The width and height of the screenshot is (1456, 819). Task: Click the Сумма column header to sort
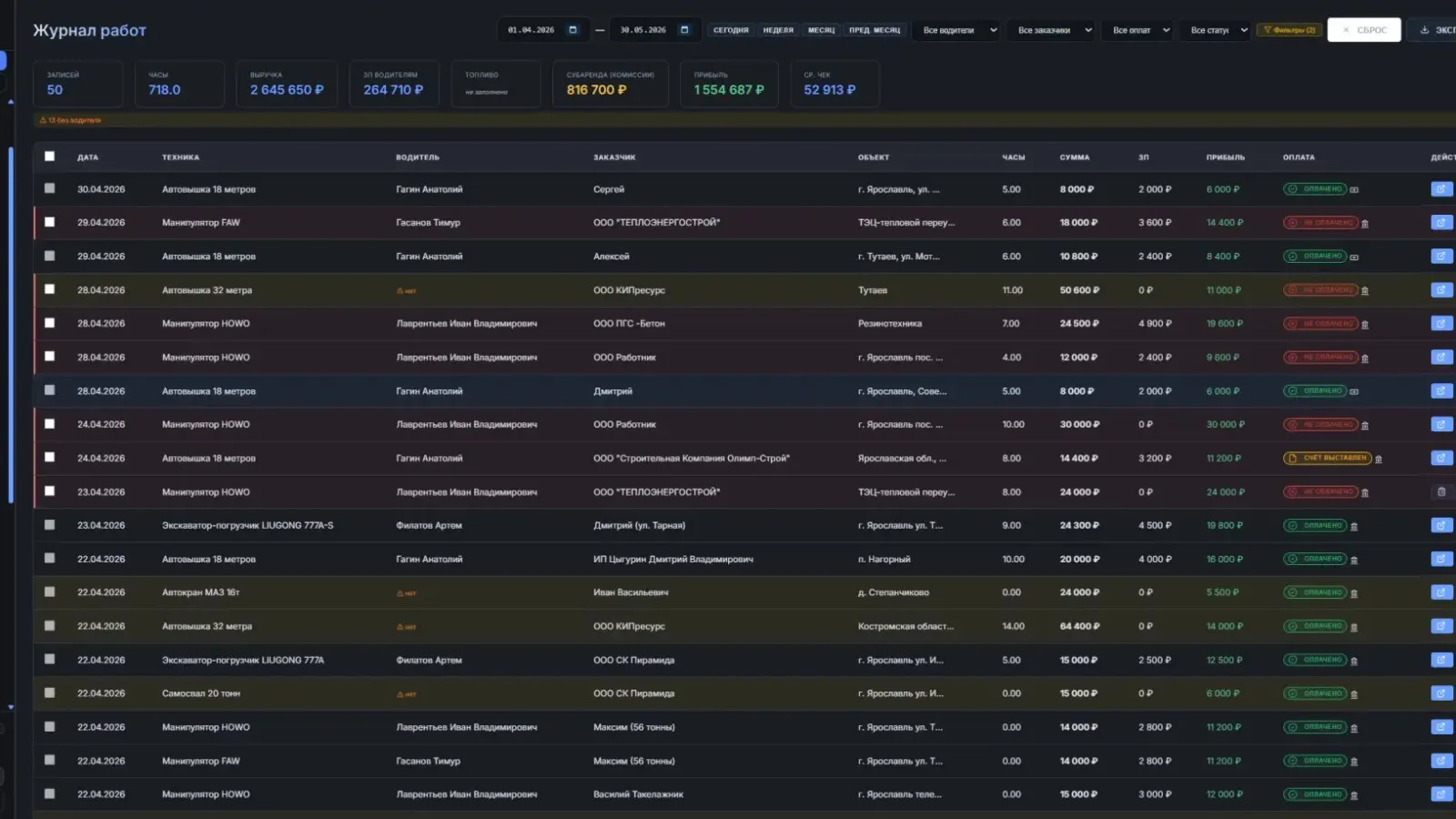[1074, 157]
